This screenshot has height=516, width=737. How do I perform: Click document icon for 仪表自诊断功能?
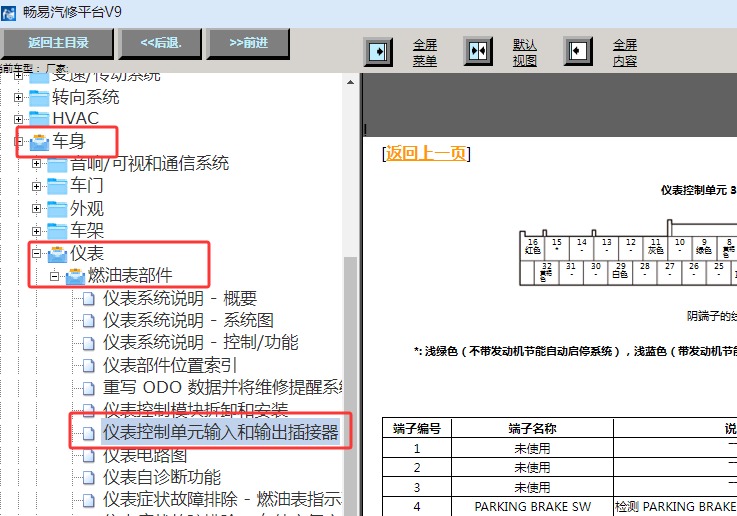point(88,478)
